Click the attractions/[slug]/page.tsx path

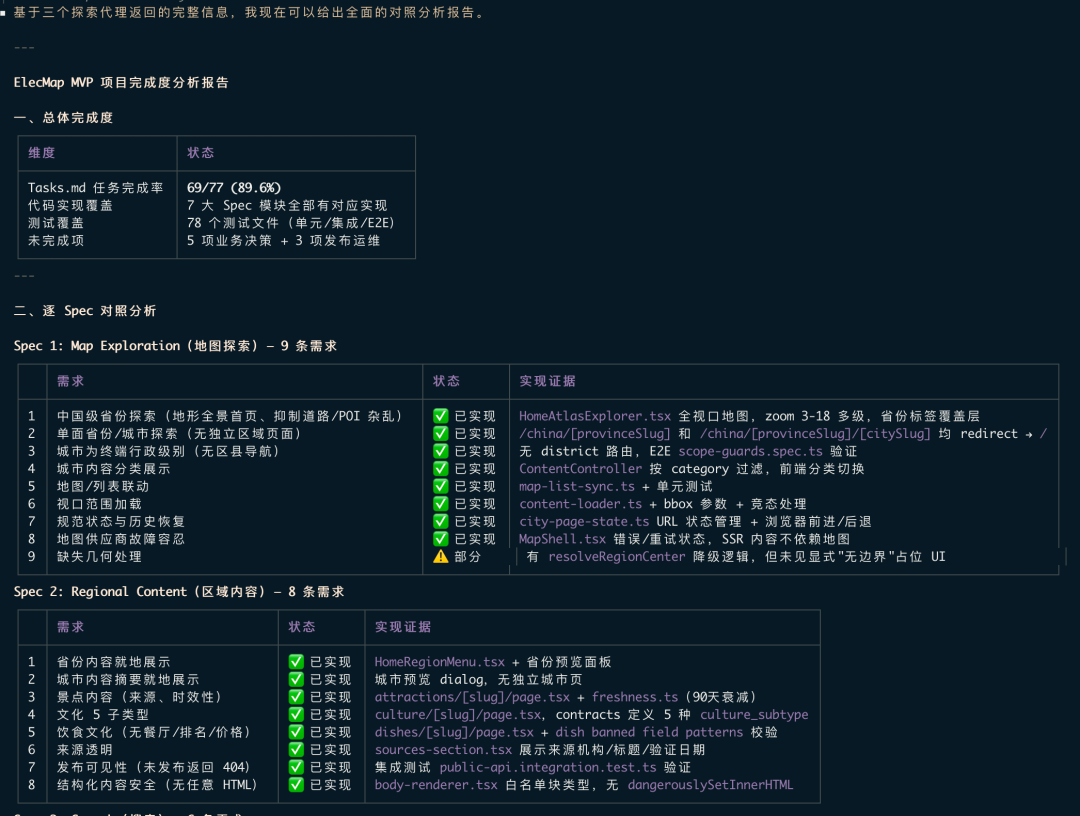(472, 697)
